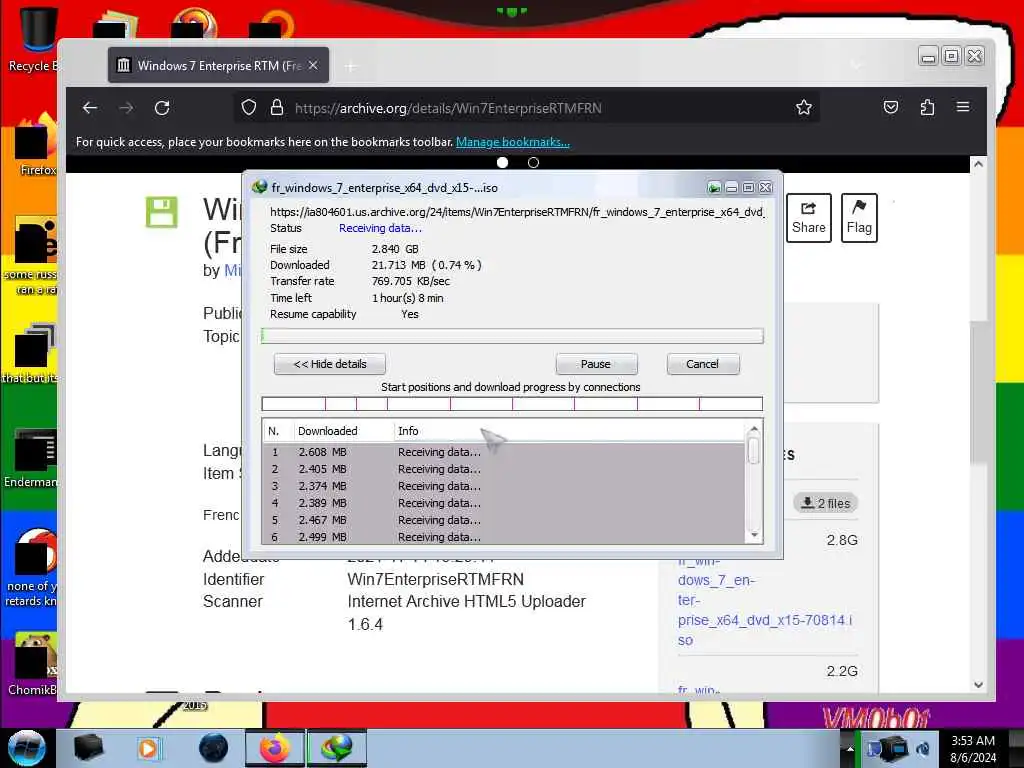The image size is (1024, 768).
Task: Click the download URL text in dialog
Action: pos(517,212)
